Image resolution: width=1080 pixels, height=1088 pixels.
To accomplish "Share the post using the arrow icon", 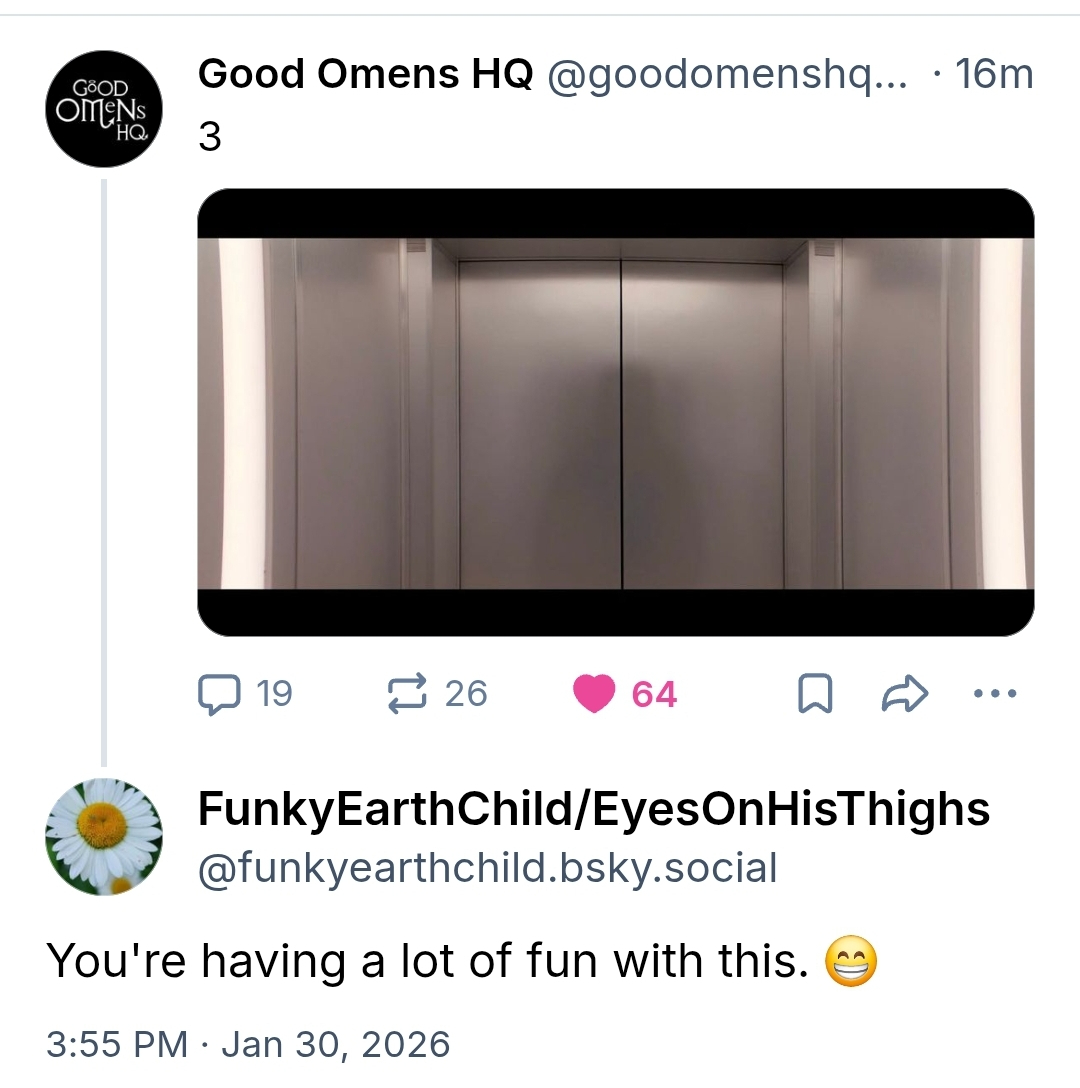I will coord(905,694).
